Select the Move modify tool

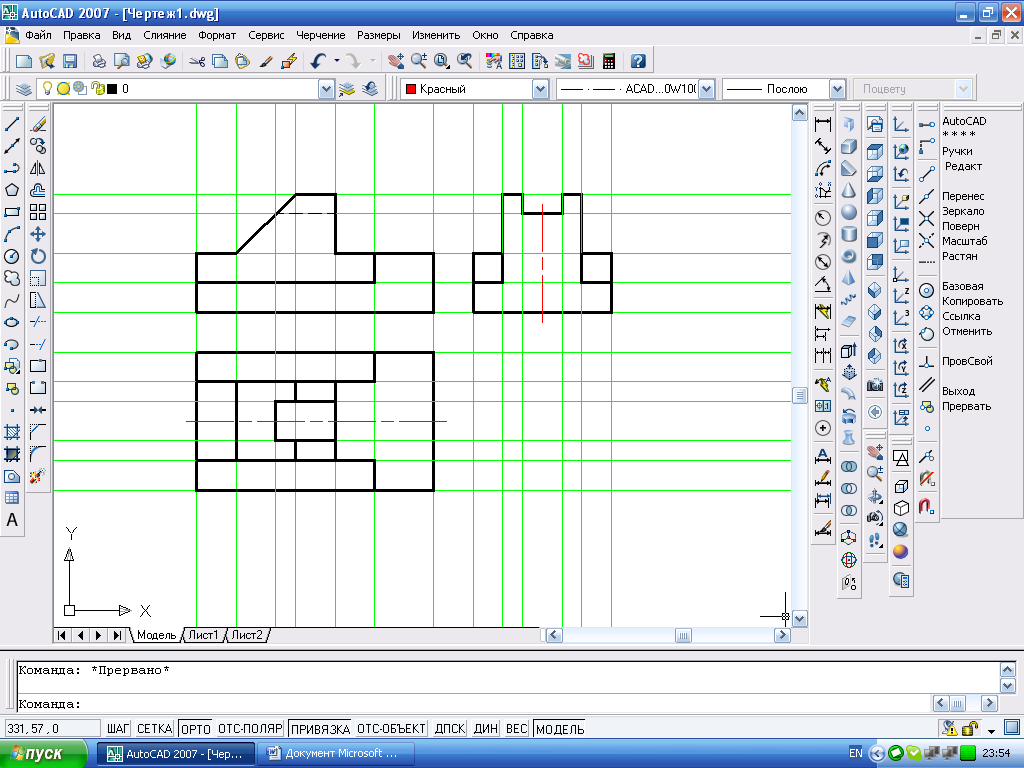click(38, 234)
